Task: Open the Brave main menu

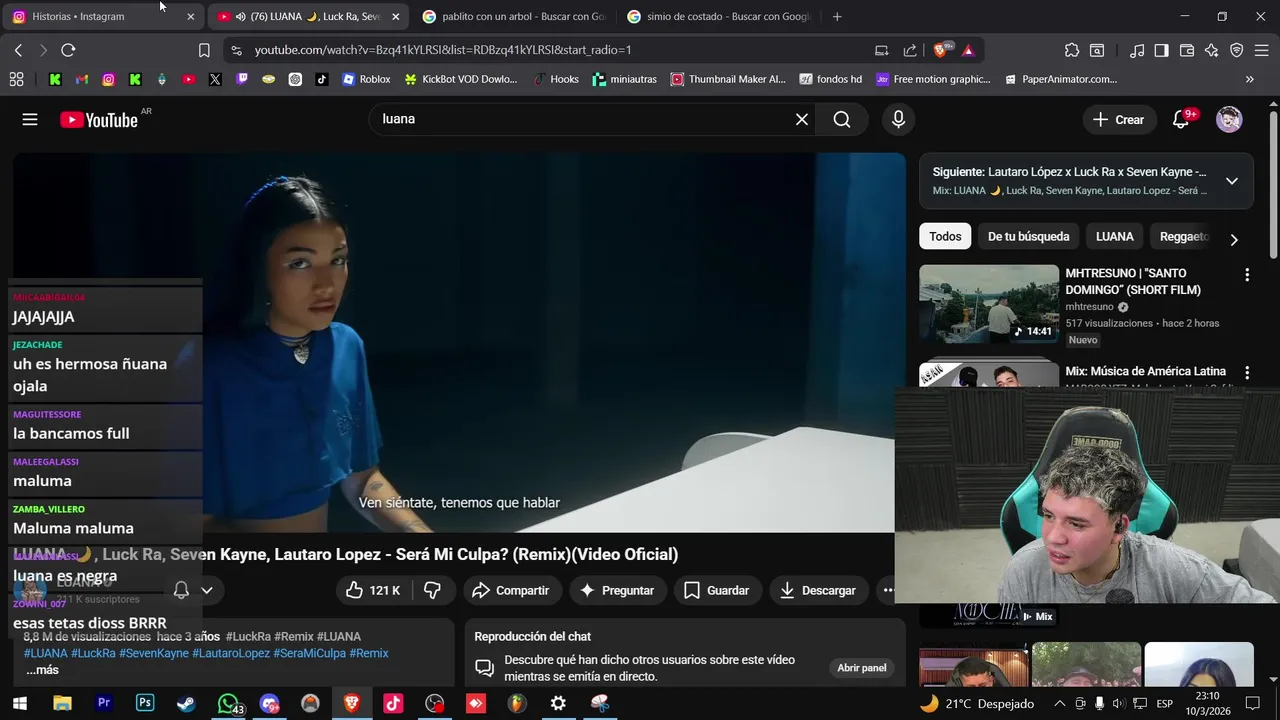Action: 1262,50
